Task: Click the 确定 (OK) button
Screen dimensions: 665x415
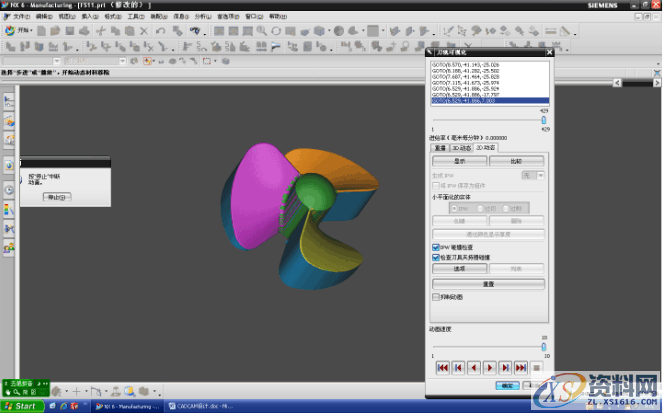Action: 508,384
